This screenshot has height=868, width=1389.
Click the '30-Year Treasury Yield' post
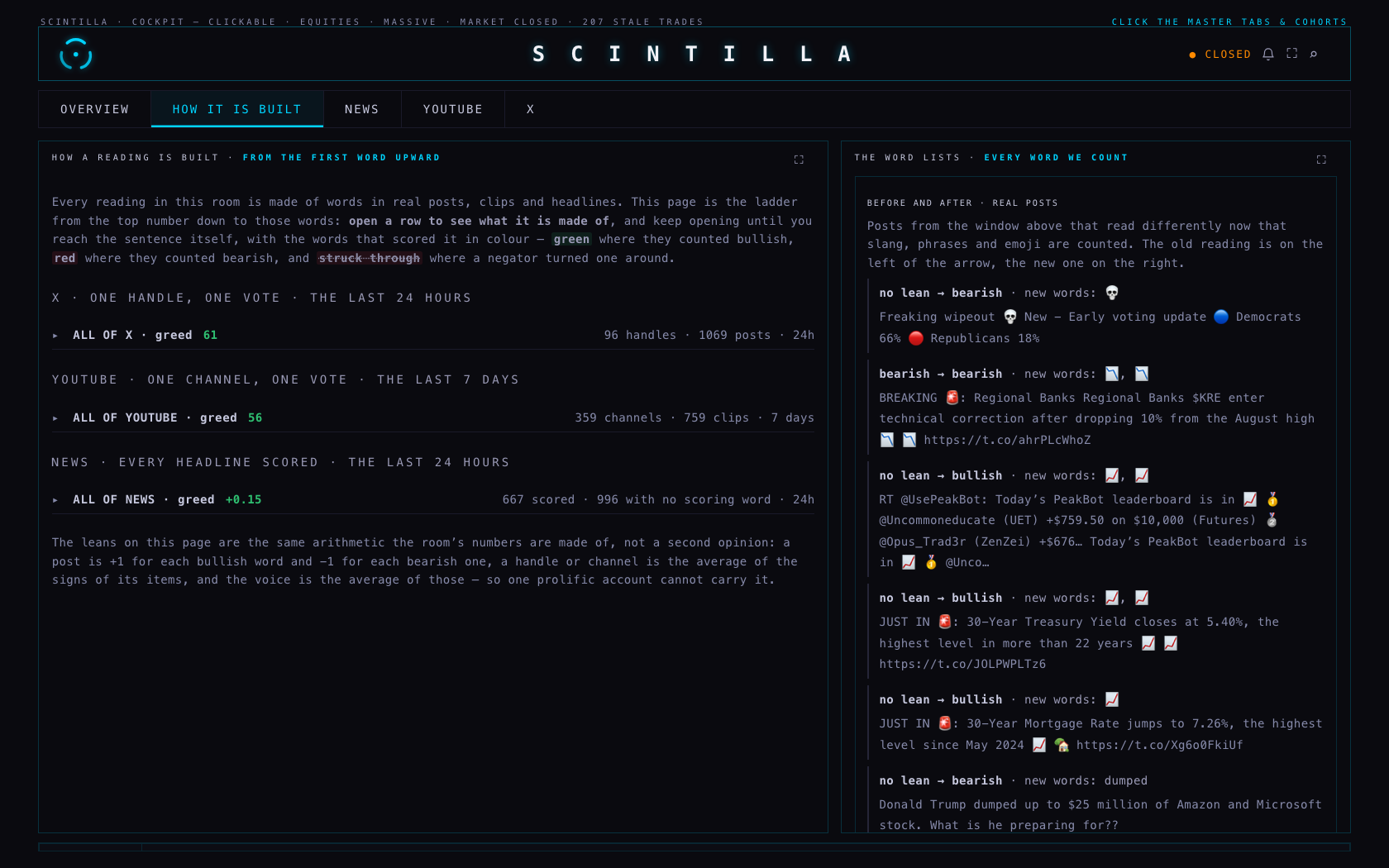click(x=1079, y=642)
